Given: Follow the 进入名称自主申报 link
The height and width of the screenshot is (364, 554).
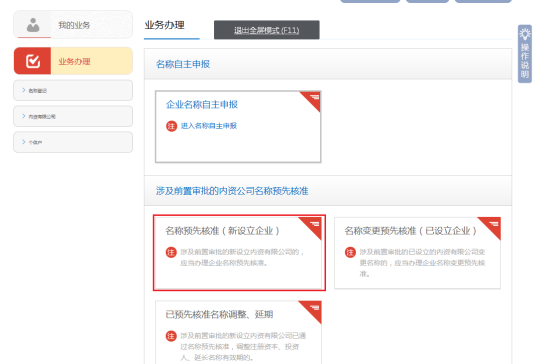Looking at the screenshot, I should point(209,125).
